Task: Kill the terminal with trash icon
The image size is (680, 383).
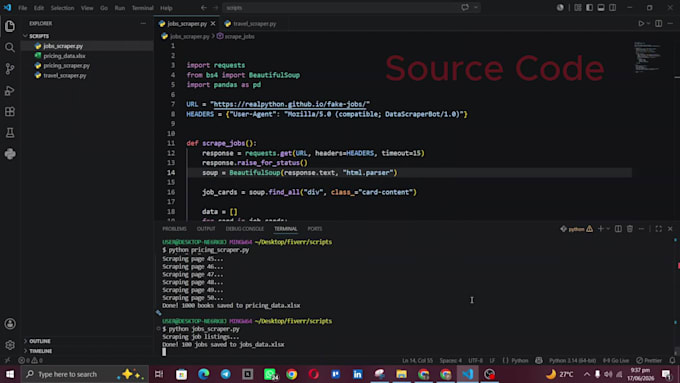Action: tap(630, 229)
